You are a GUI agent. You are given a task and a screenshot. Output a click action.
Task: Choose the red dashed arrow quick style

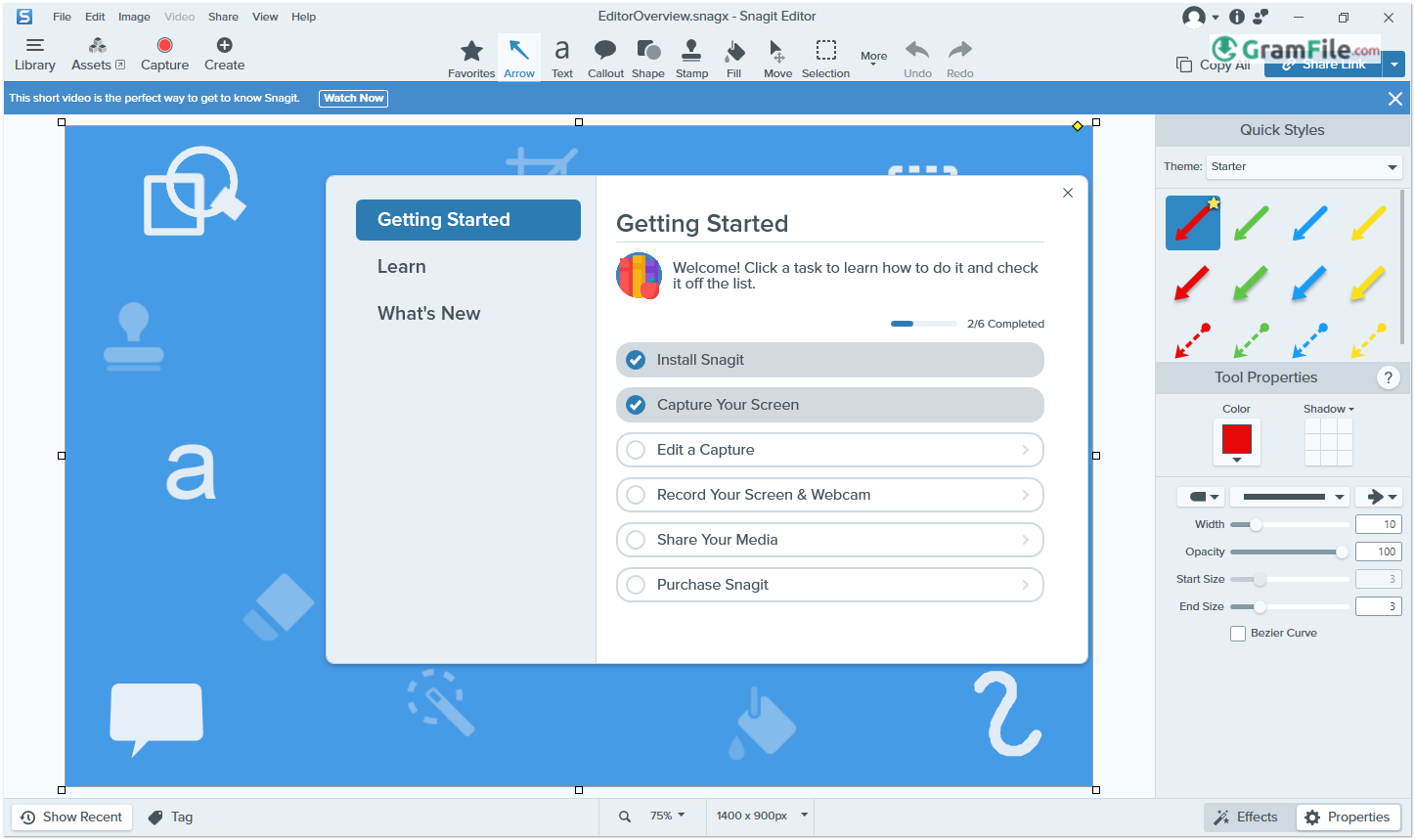pos(1193,340)
